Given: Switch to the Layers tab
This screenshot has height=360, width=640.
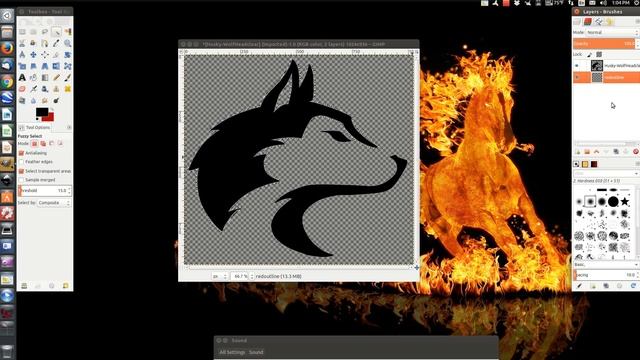Looking at the screenshot, I should click(577, 22).
